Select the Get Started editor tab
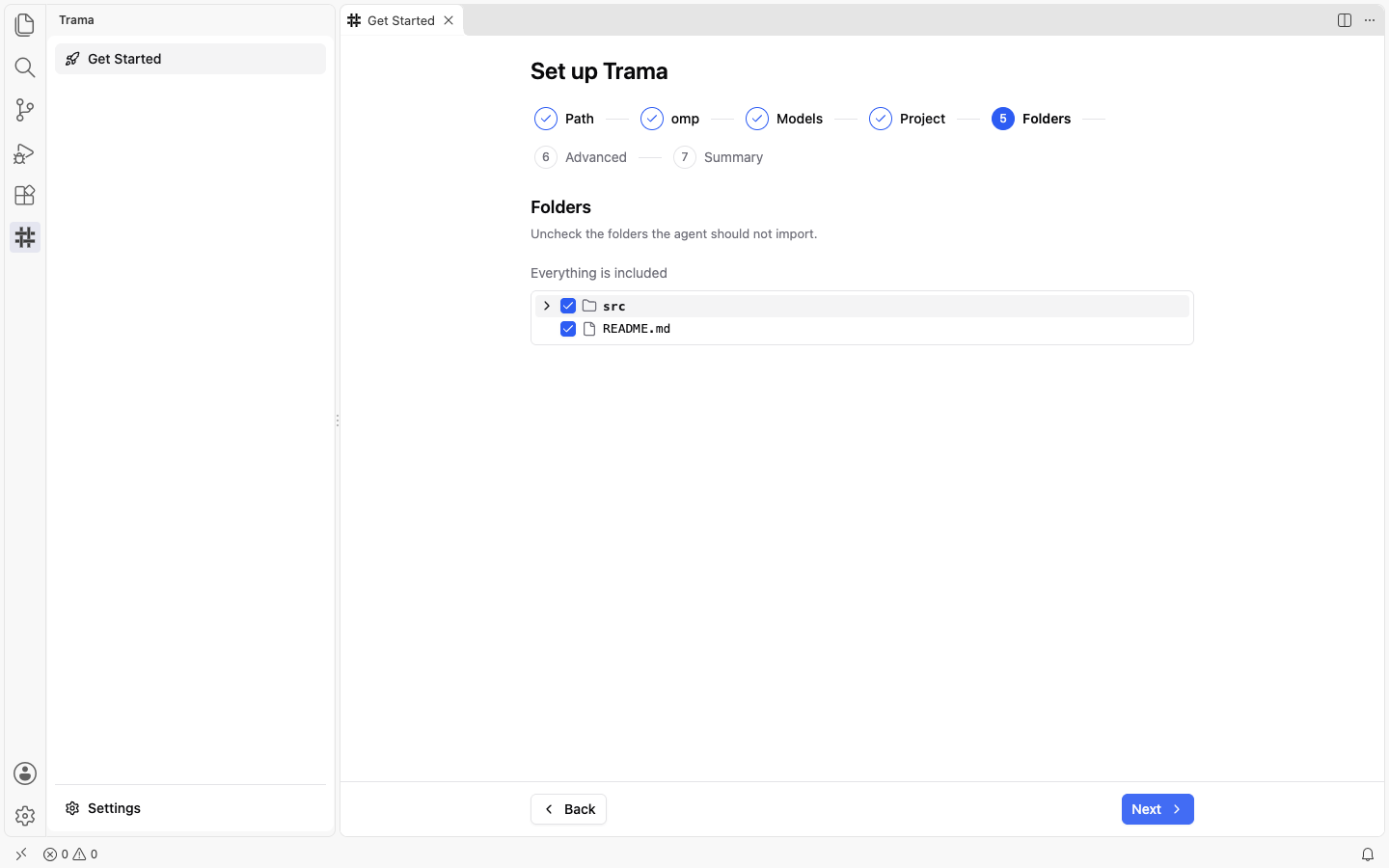This screenshot has width=1389, height=868. pyautogui.click(x=402, y=20)
